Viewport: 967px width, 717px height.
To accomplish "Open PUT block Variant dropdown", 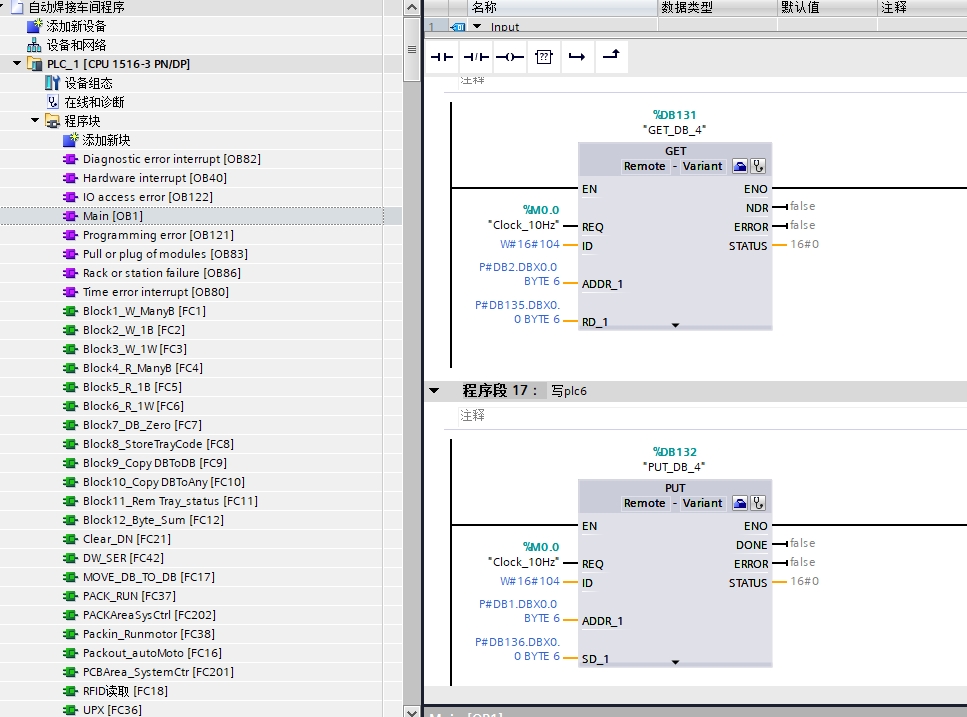I will tap(702, 504).
